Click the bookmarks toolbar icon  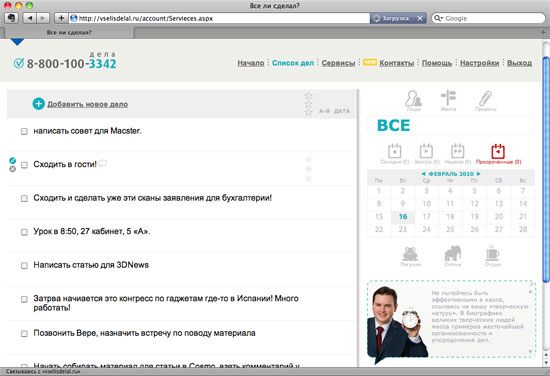pyautogui.click(x=11, y=18)
